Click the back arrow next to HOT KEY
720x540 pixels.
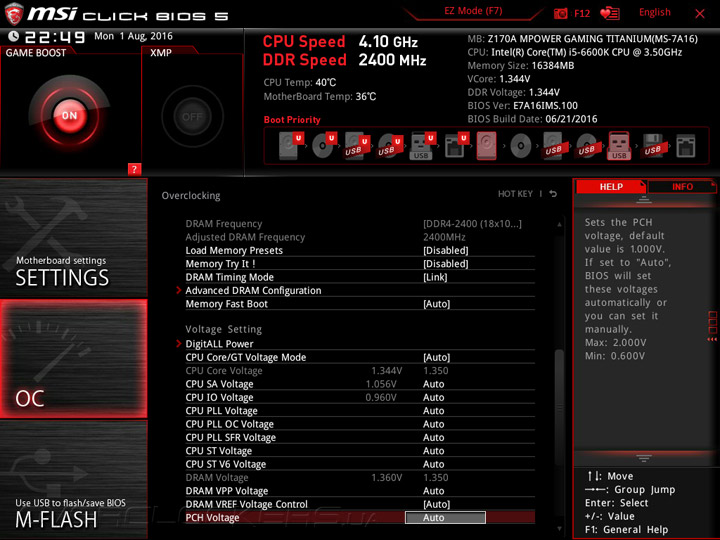pos(553,194)
